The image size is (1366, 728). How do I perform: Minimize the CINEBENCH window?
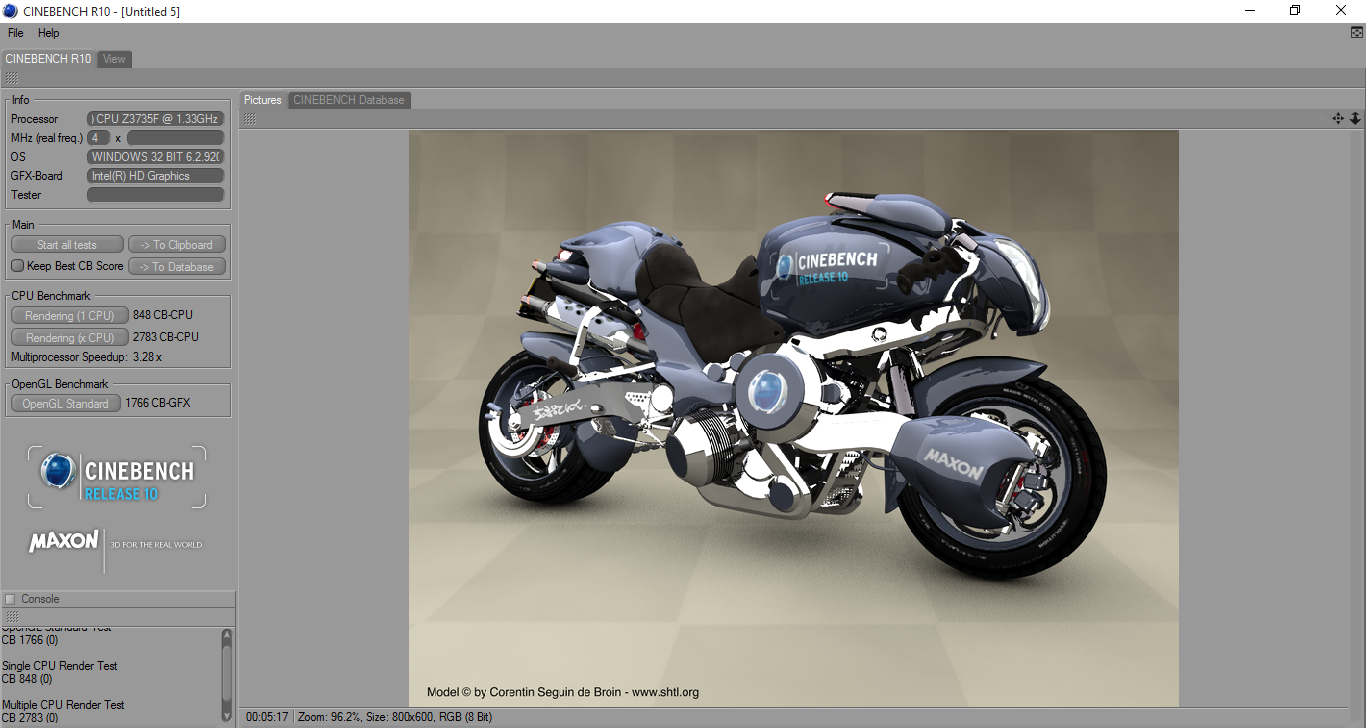click(1249, 11)
